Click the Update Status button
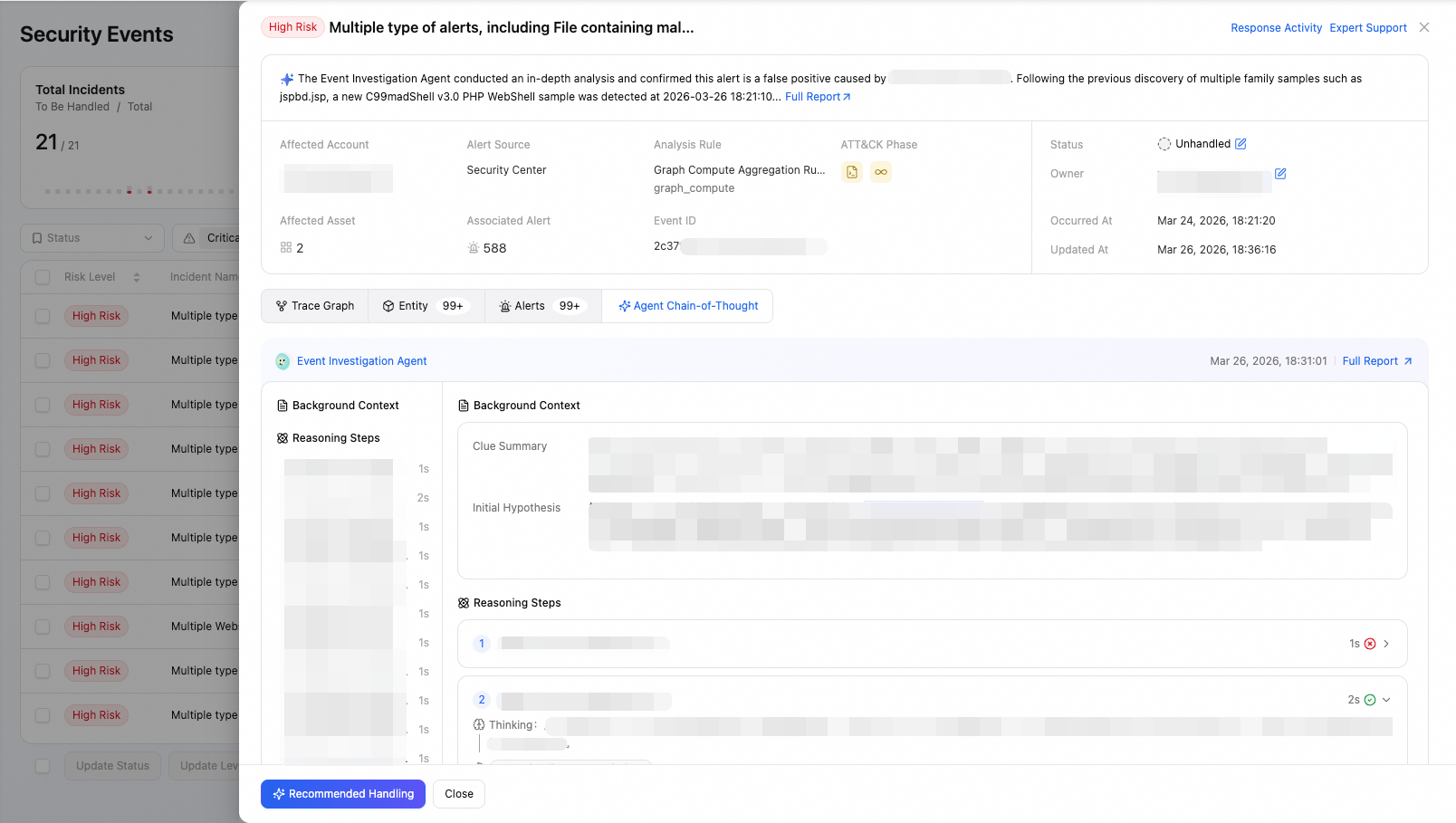The image size is (1456, 823). click(112, 766)
